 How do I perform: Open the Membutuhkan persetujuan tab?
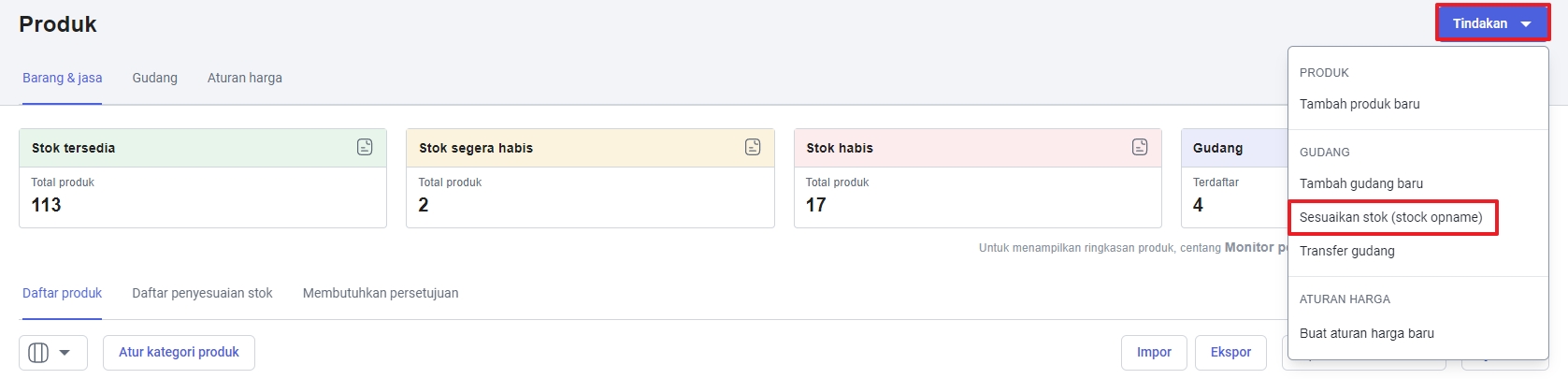pyautogui.click(x=381, y=293)
